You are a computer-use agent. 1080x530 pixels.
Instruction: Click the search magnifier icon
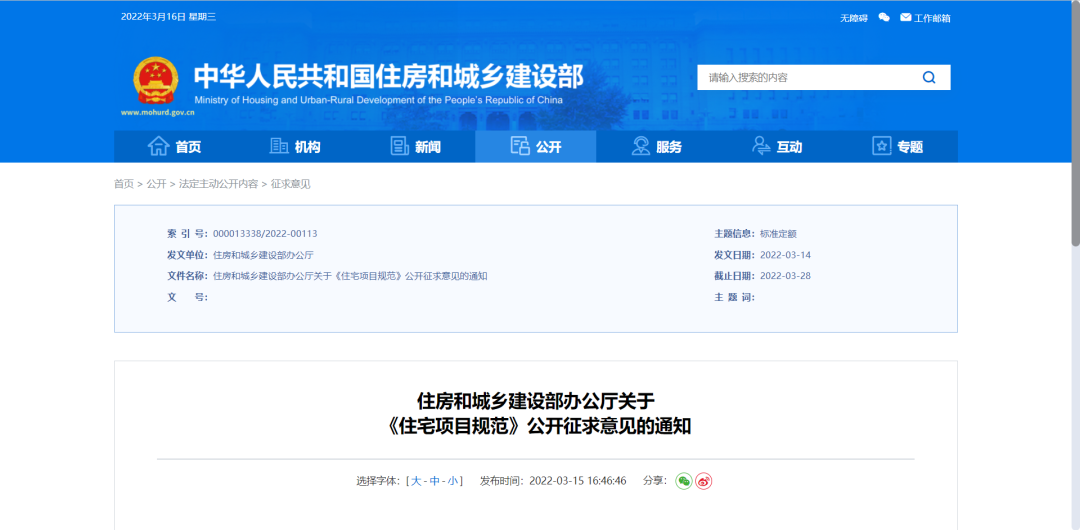[929, 78]
